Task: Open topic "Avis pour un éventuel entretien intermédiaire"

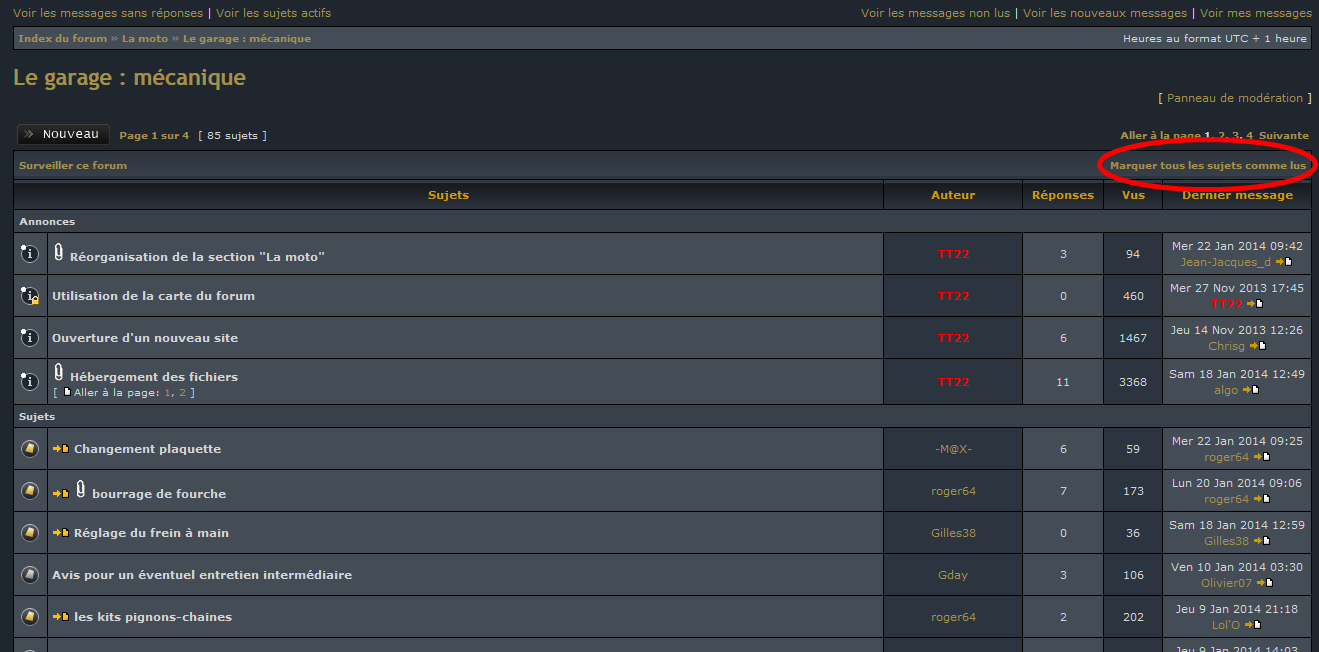Action: pos(202,575)
